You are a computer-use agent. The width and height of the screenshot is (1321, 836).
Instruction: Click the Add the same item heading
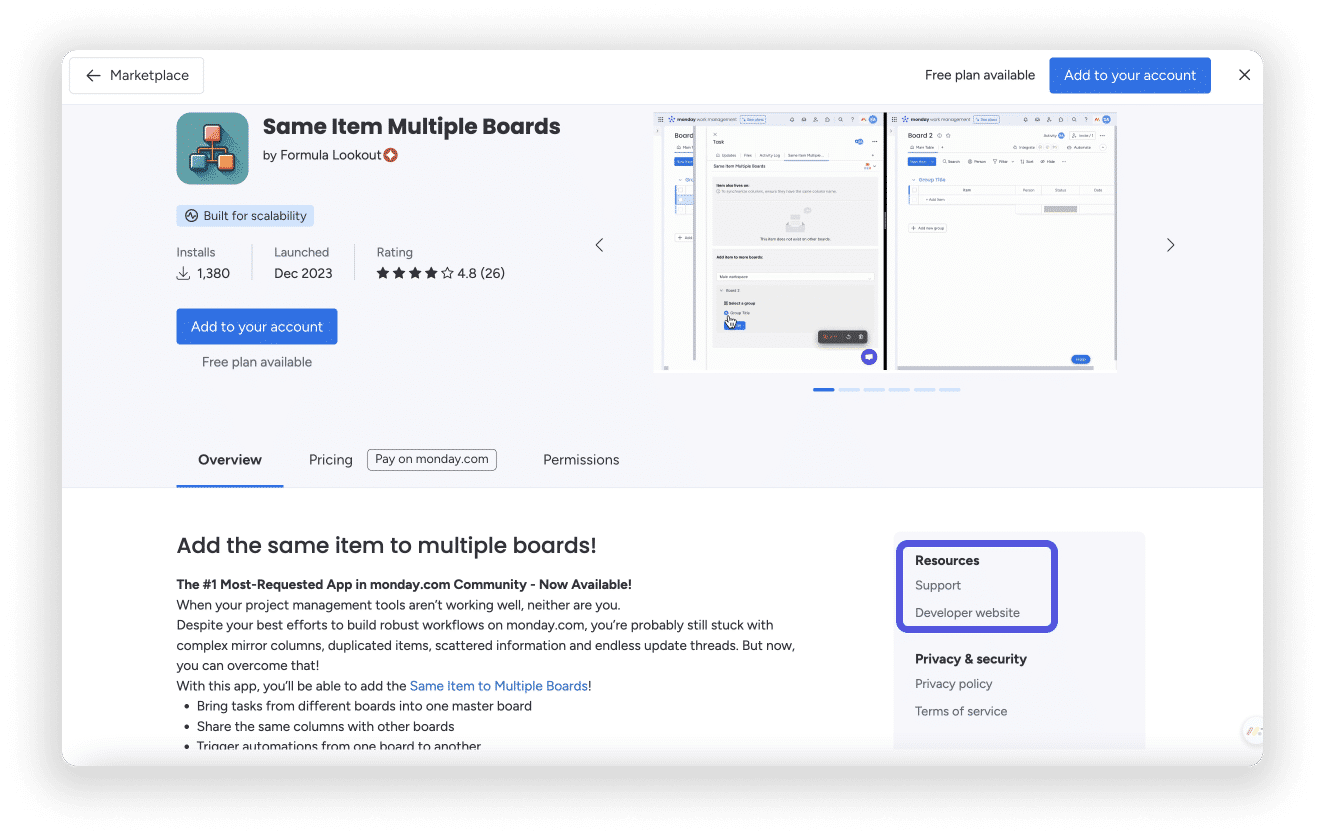click(x=386, y=546)
